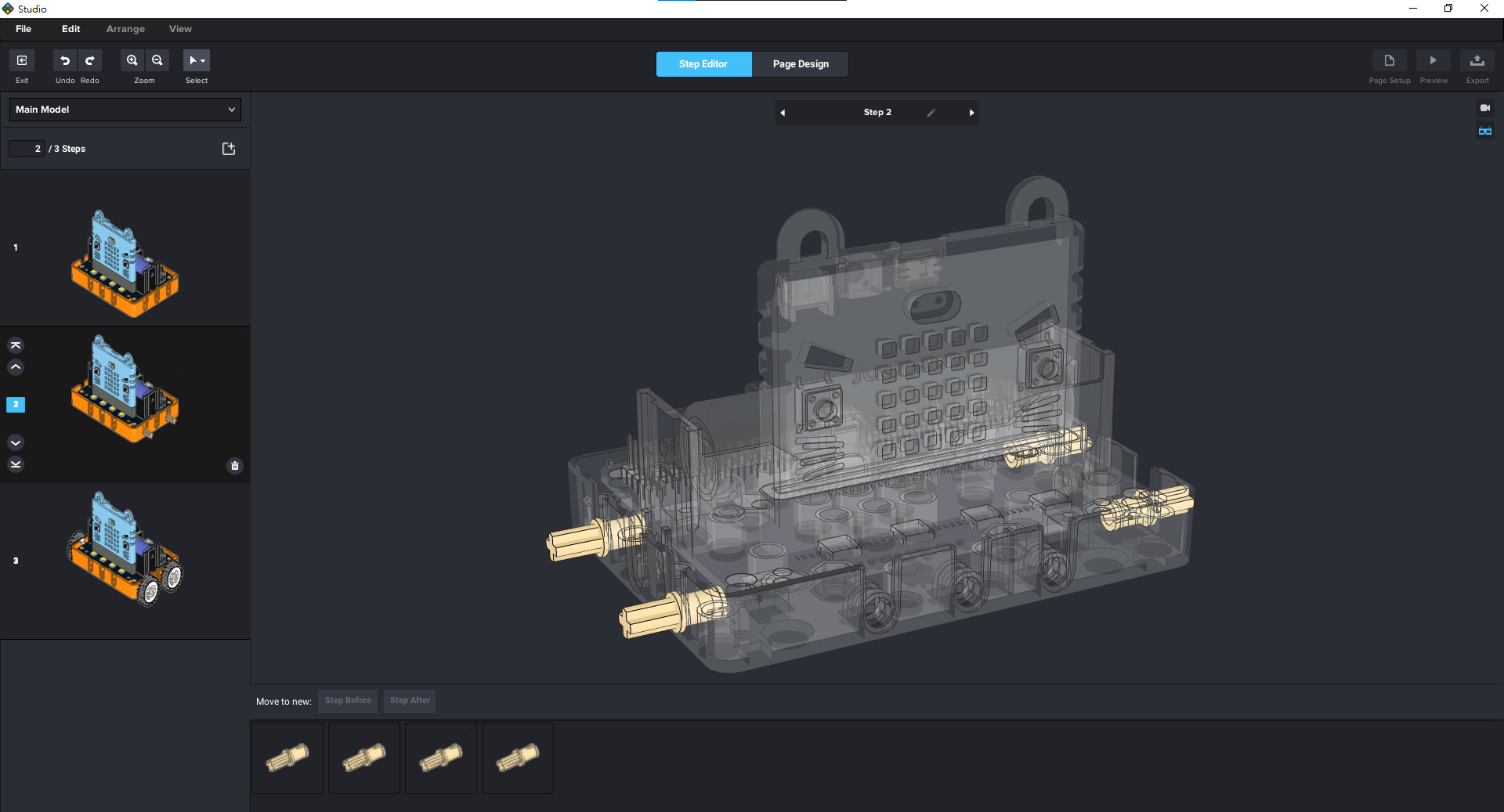The height and width of the screenshot is (812, 1504).
Task: Redo the last undone action
Action: click(90, 61)
